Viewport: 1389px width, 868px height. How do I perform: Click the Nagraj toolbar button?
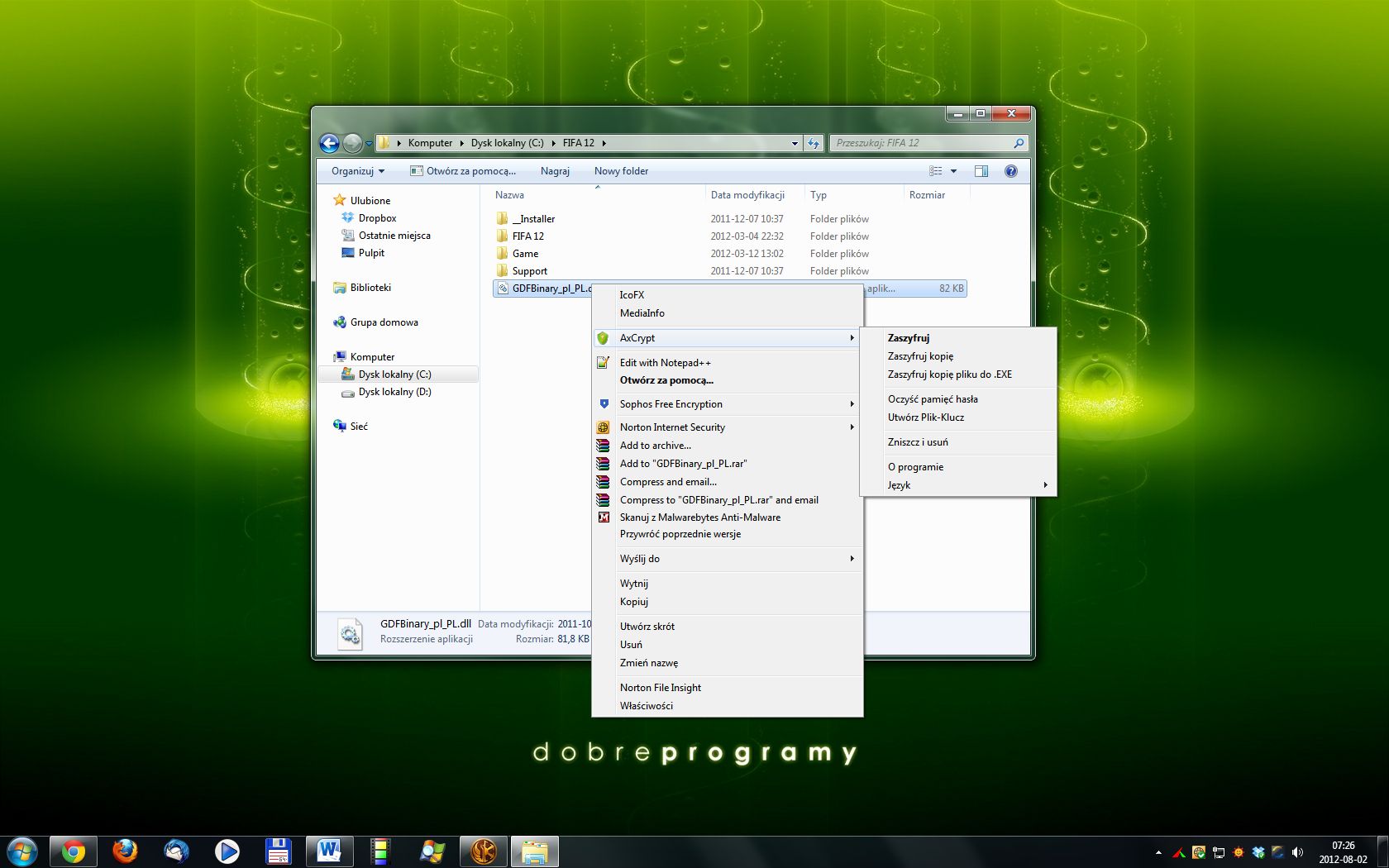(x=555, y=171)
